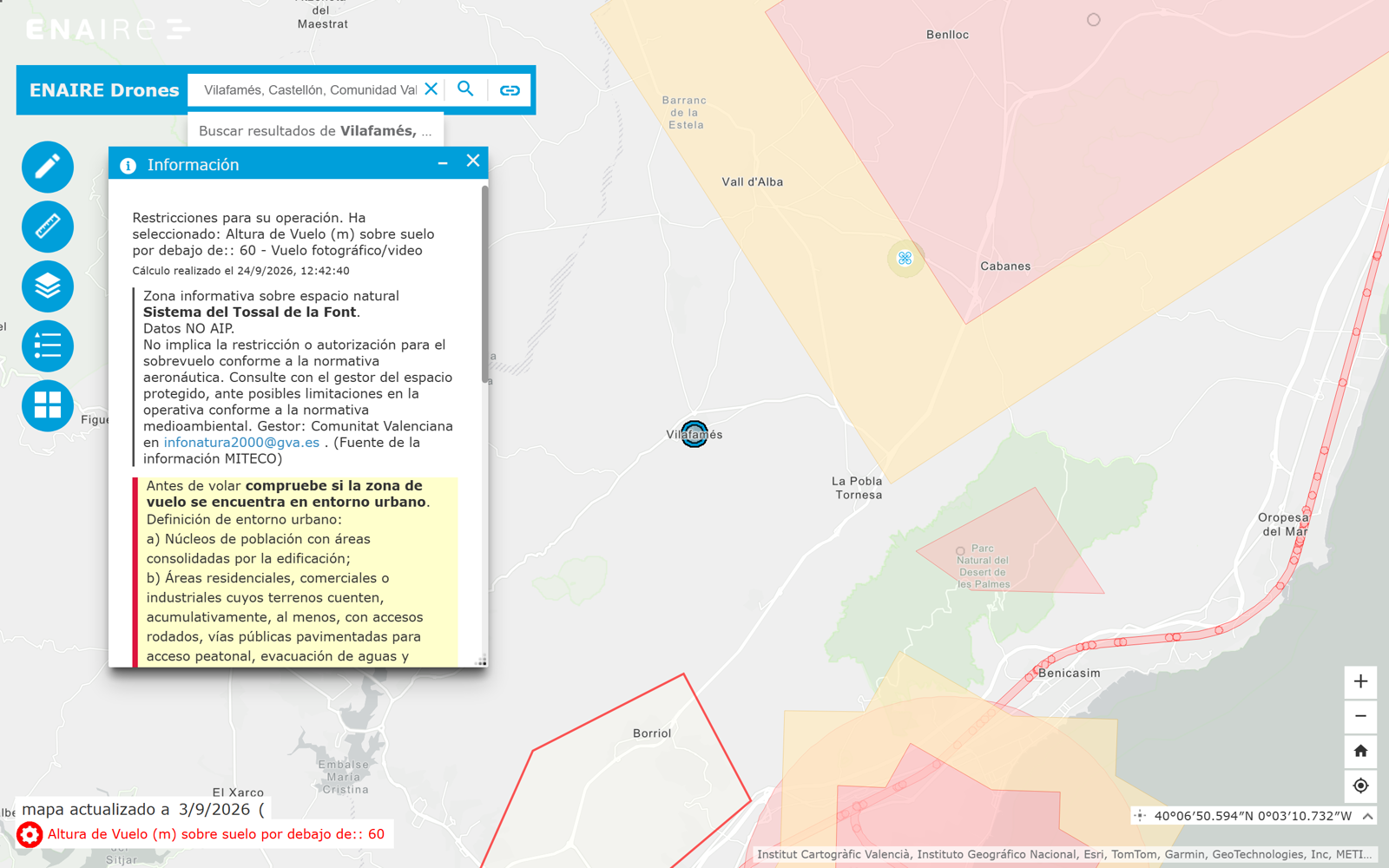Select 'Buscar resultados de Vilafamés' suggestion

point(315,131)
